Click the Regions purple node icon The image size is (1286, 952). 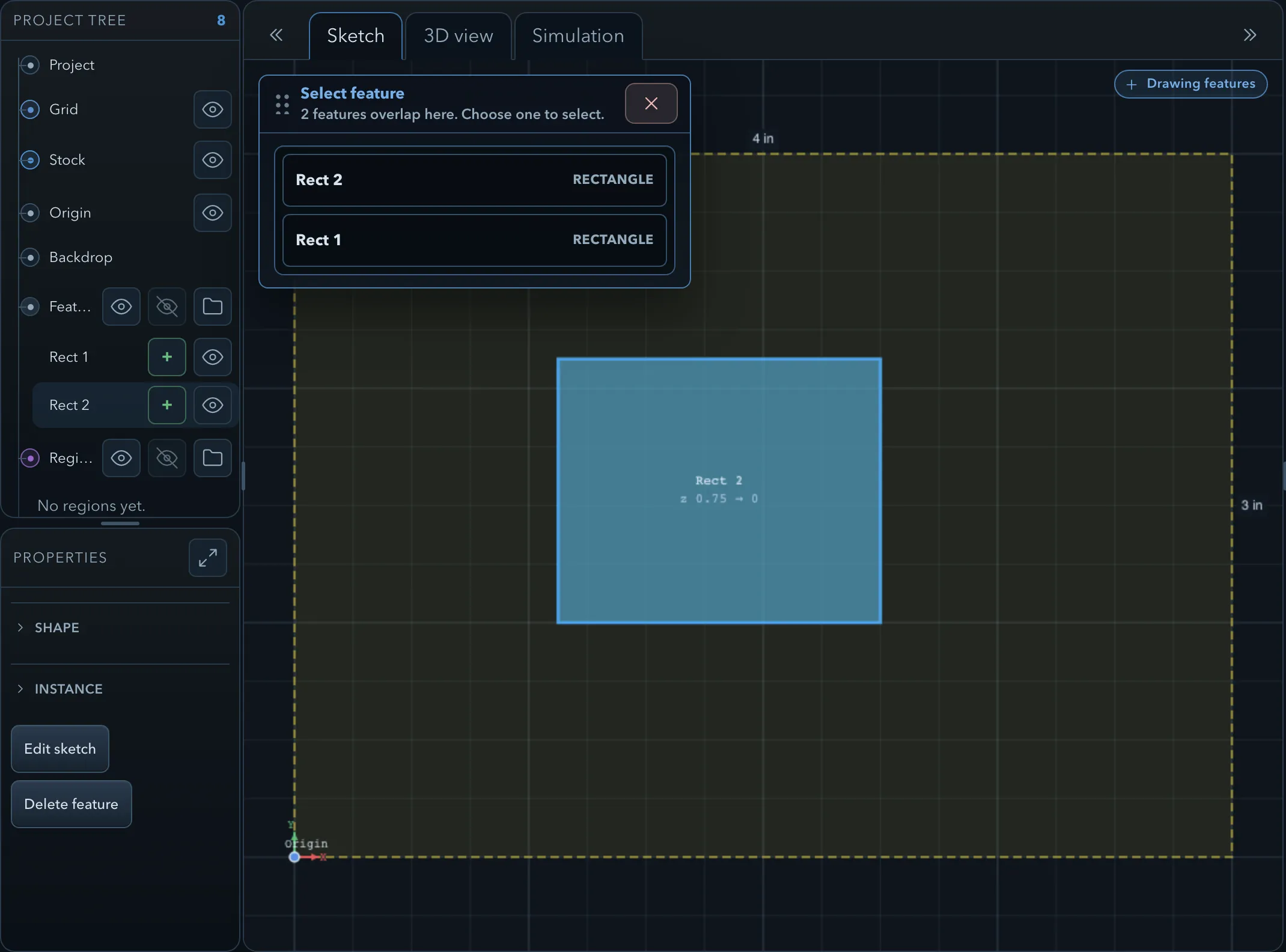click(30, 458)
